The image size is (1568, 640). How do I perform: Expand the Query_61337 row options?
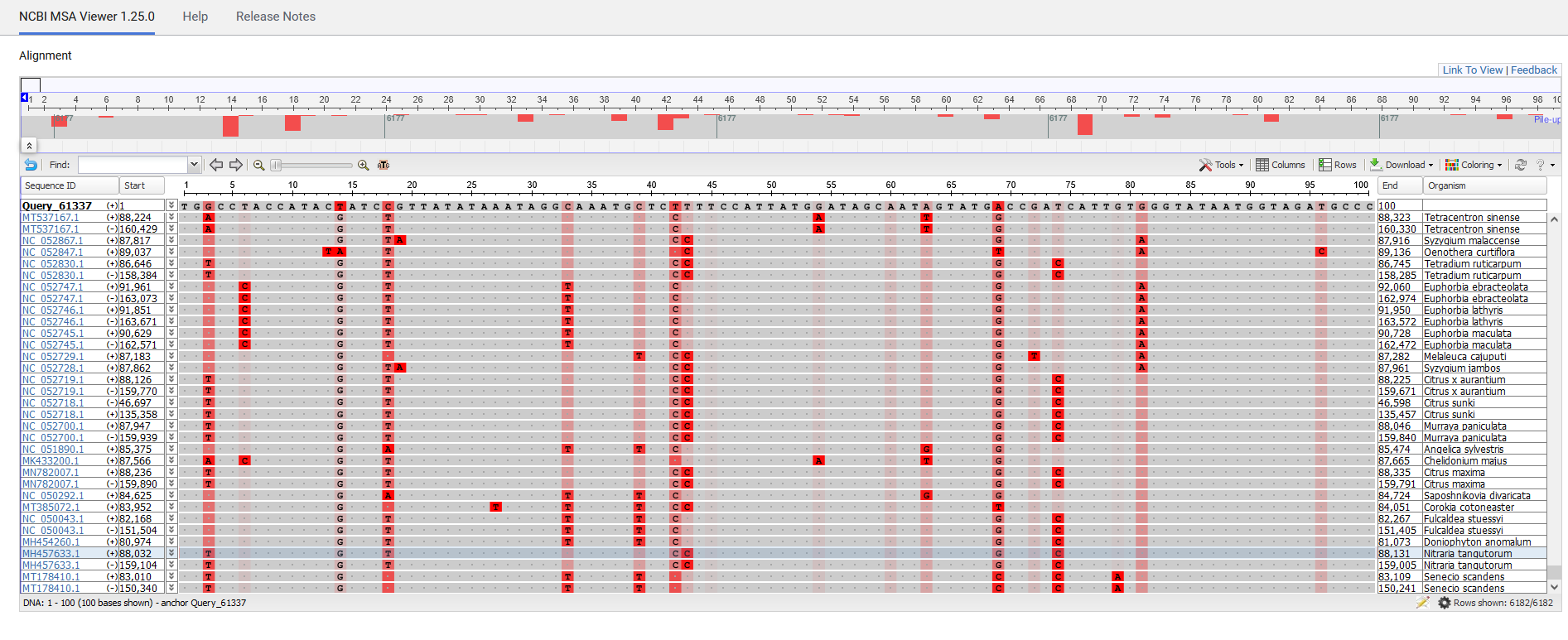pos(171,205)
